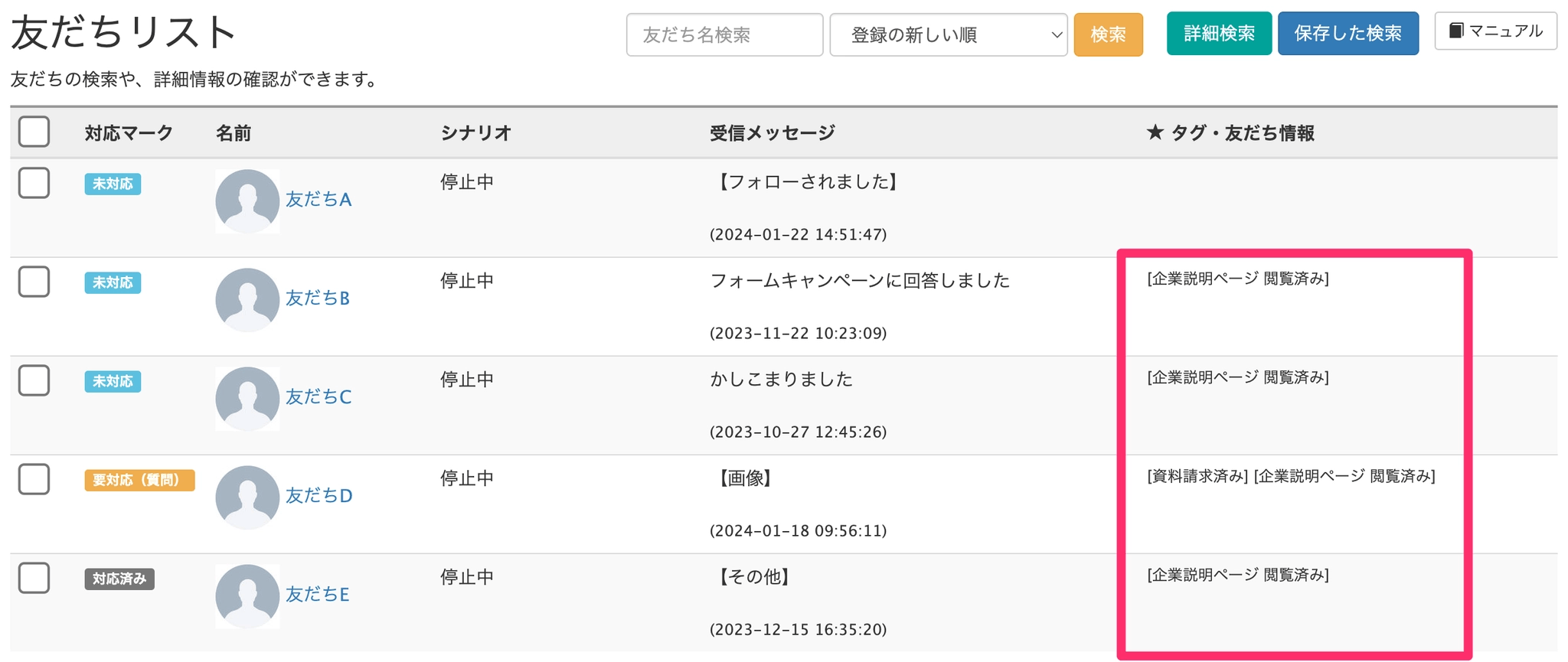This screenshot has width=1568, height=662.
Task: Click the gray 対応済み badge
Action: pyautogui.click(x=119, y=579)
